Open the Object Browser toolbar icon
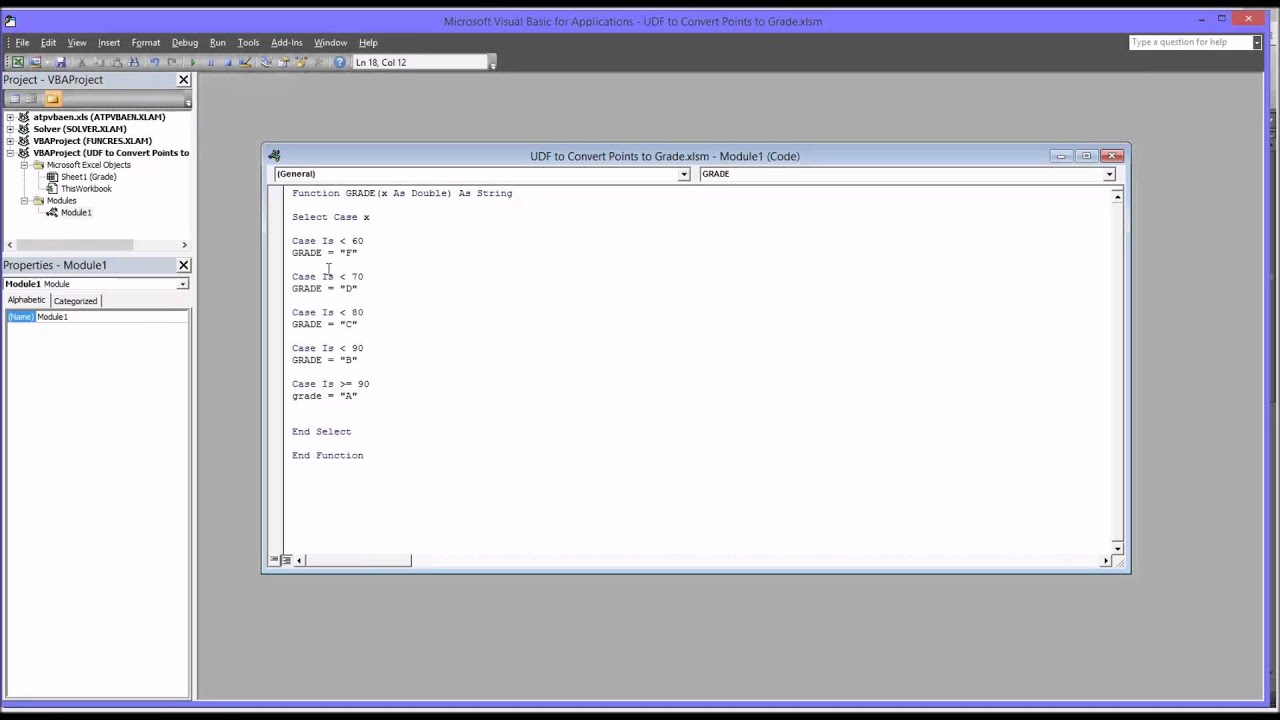 tap(301, 62)
